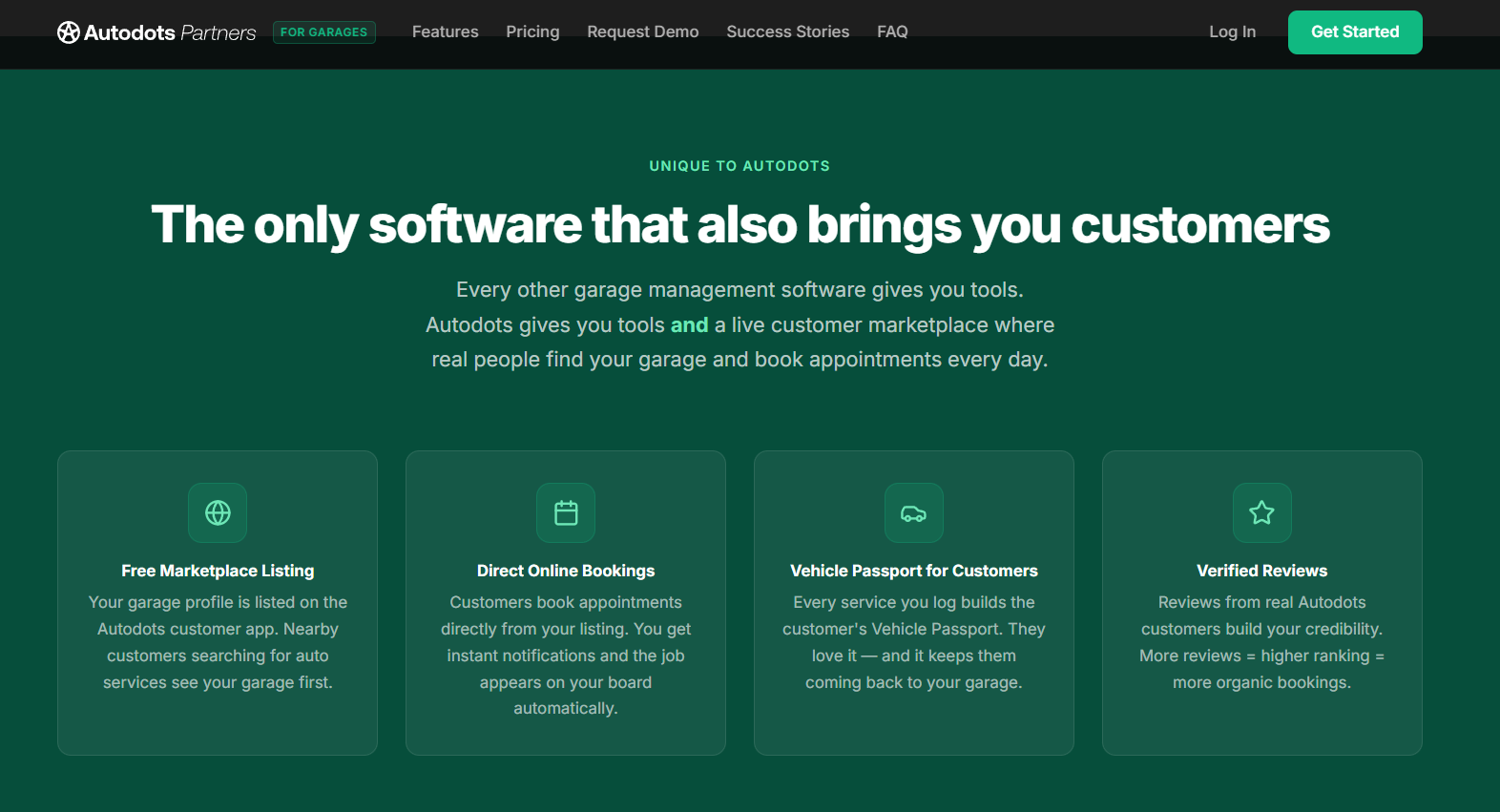Click the description starting "Your garage profile is listed"
Image resolution: width=1500 pixels, height=812 pixels.
(218, 642)
